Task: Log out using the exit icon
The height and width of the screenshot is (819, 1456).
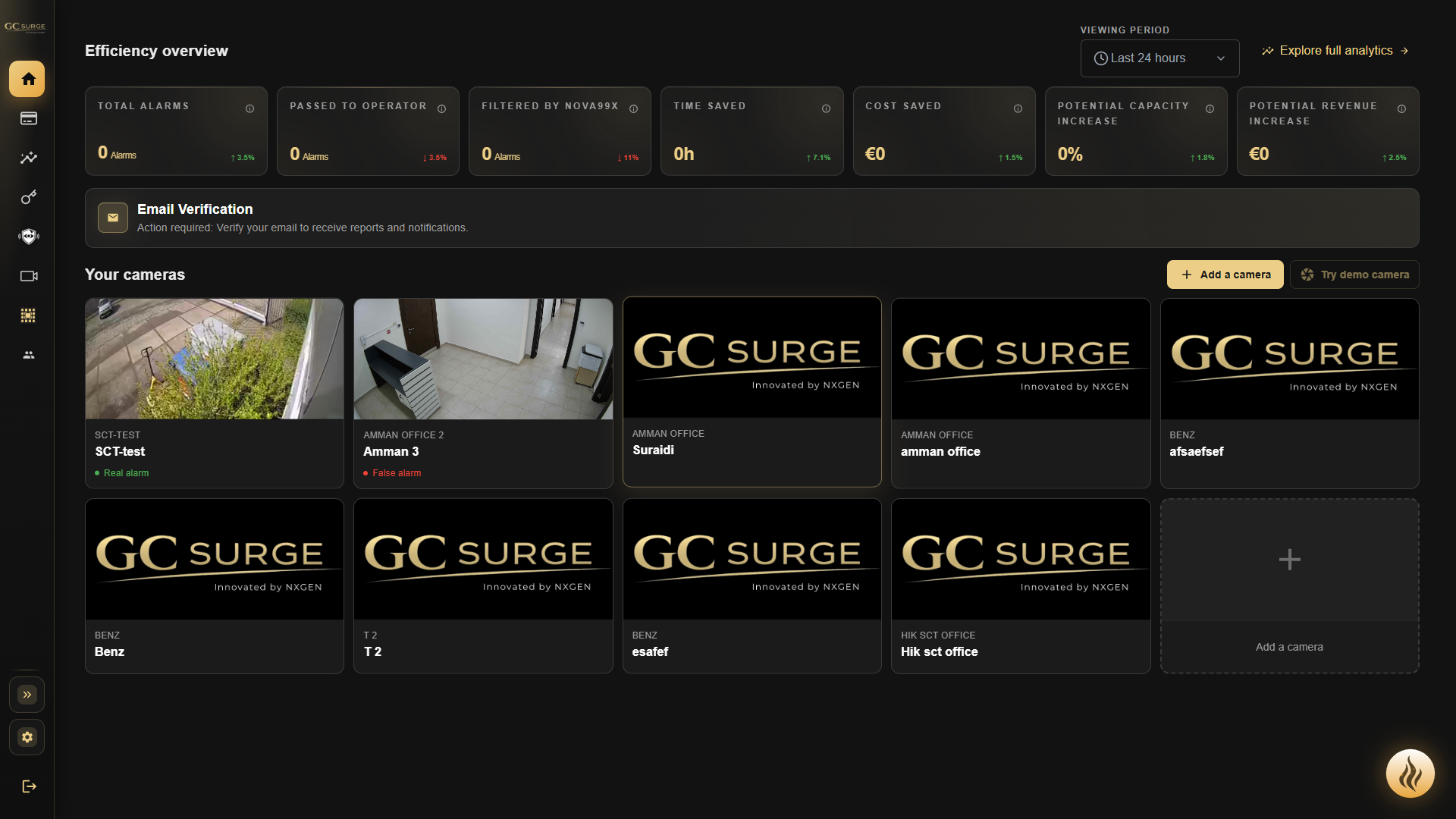Action: tap(29, 786)
